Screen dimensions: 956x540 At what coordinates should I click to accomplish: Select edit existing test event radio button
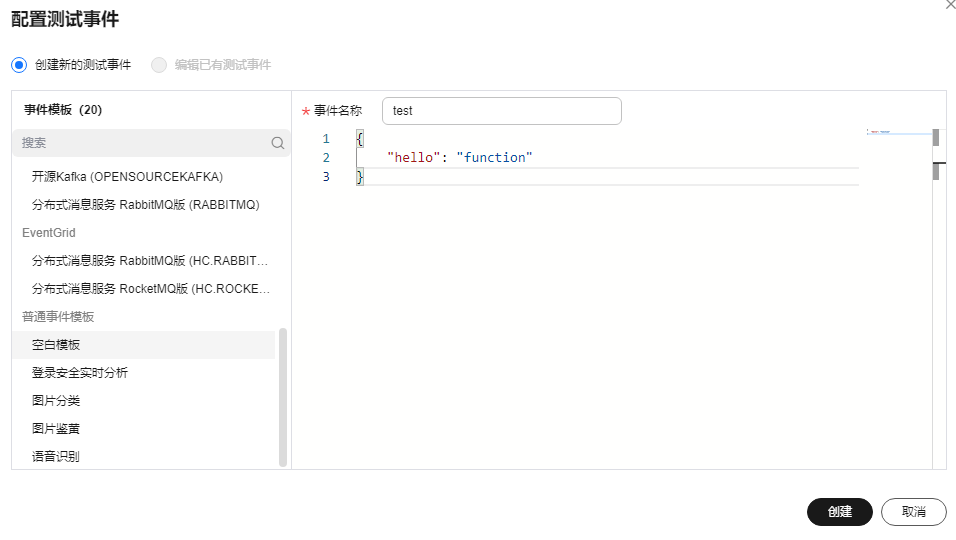coord(159,65)
